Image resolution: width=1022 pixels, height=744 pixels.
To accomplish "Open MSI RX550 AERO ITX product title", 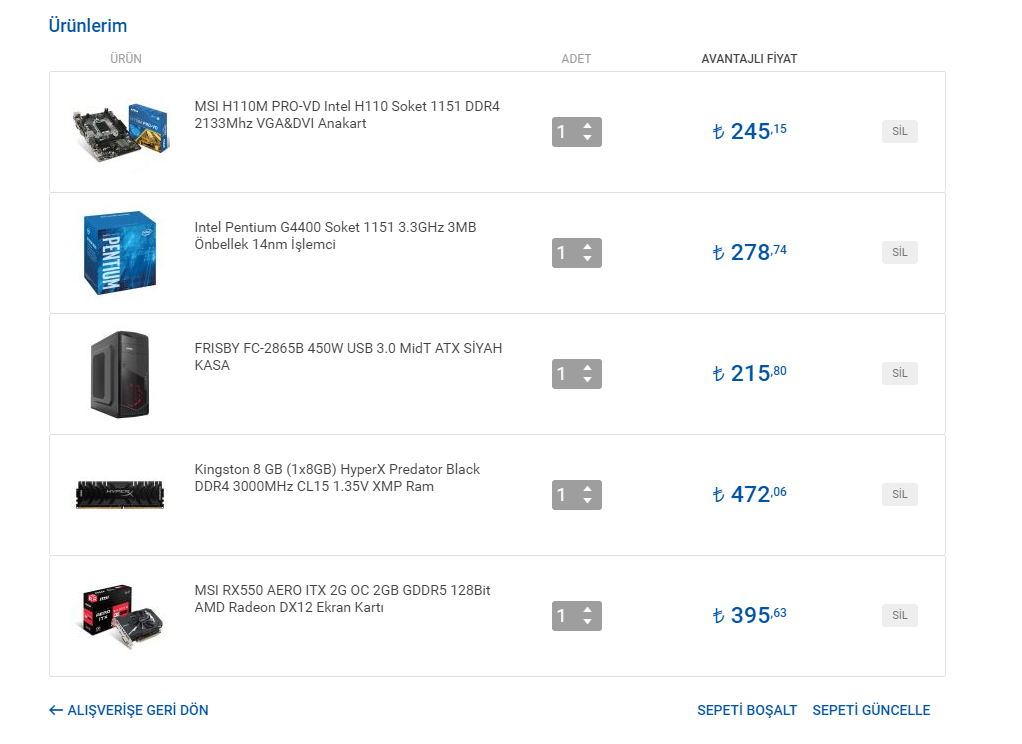I will coord(342,599).
